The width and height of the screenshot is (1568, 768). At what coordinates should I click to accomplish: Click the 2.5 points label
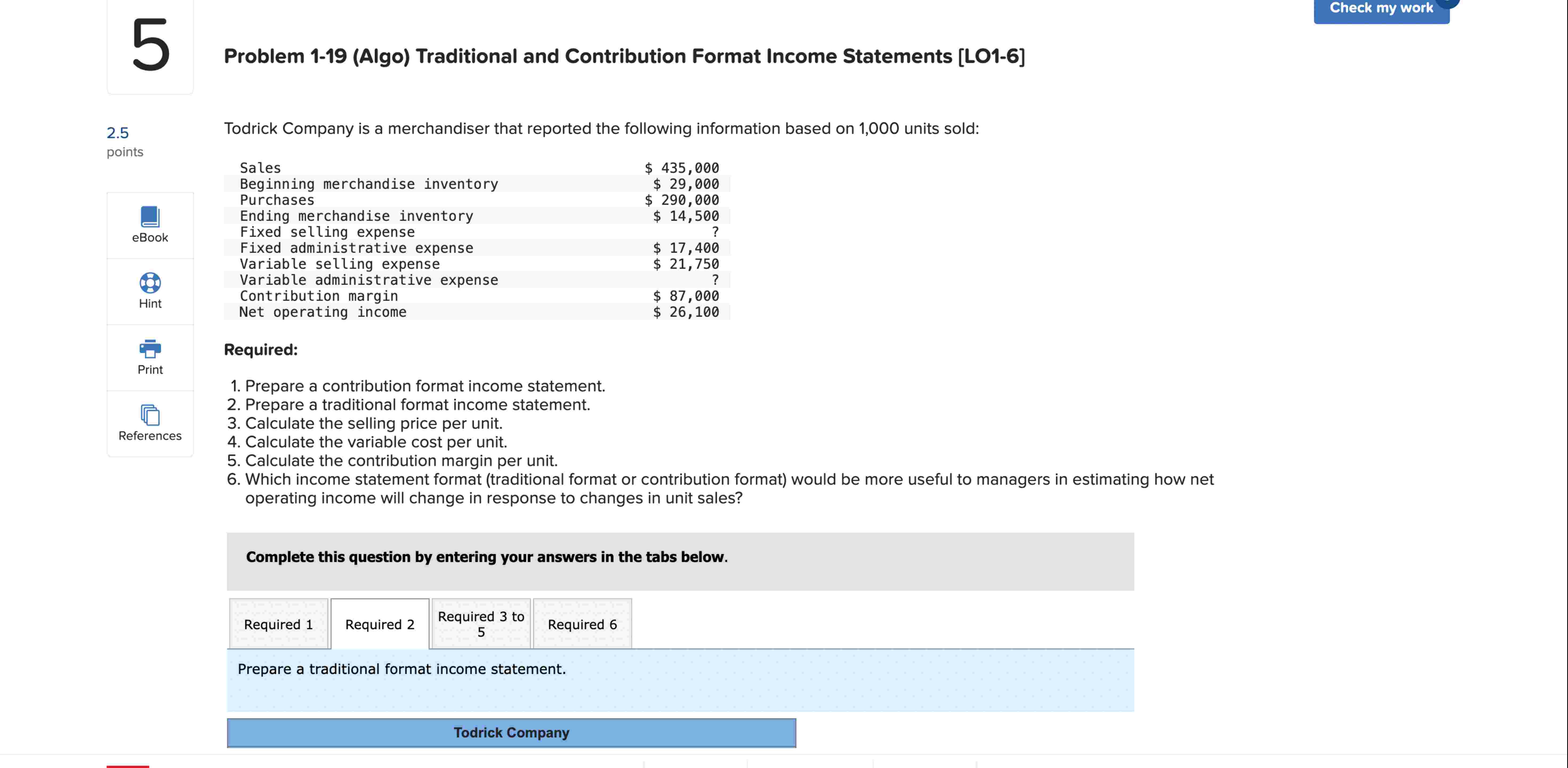(118, 133)
